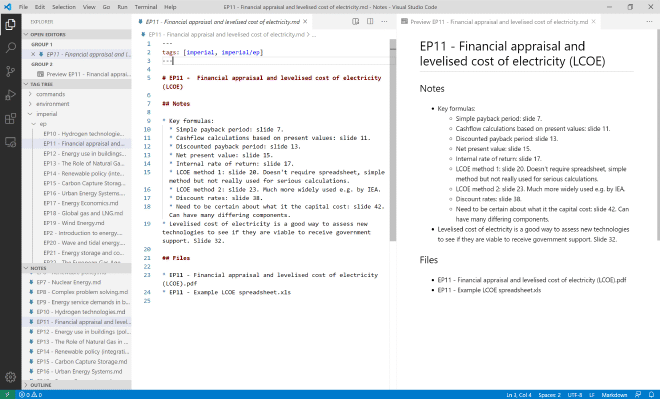
Task: Open EP8 - Complex problem solving.md in Notes
Action: tap(82, 292)
